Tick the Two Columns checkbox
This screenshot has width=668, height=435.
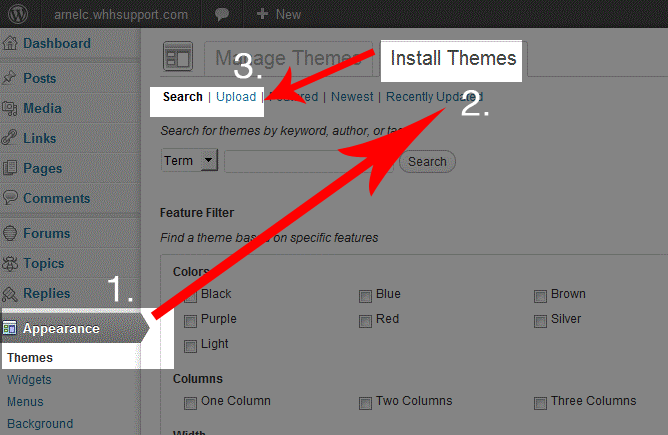366,403
